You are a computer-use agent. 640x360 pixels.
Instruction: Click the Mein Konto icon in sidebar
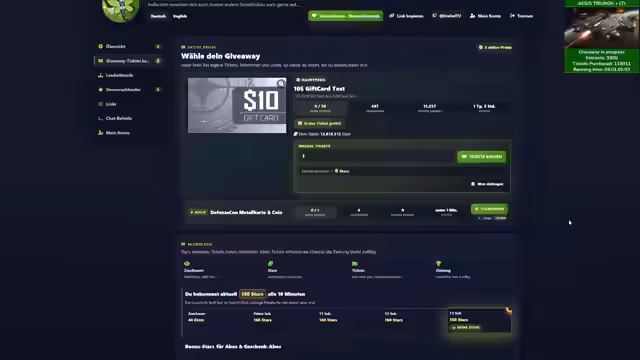coord(100,133)
